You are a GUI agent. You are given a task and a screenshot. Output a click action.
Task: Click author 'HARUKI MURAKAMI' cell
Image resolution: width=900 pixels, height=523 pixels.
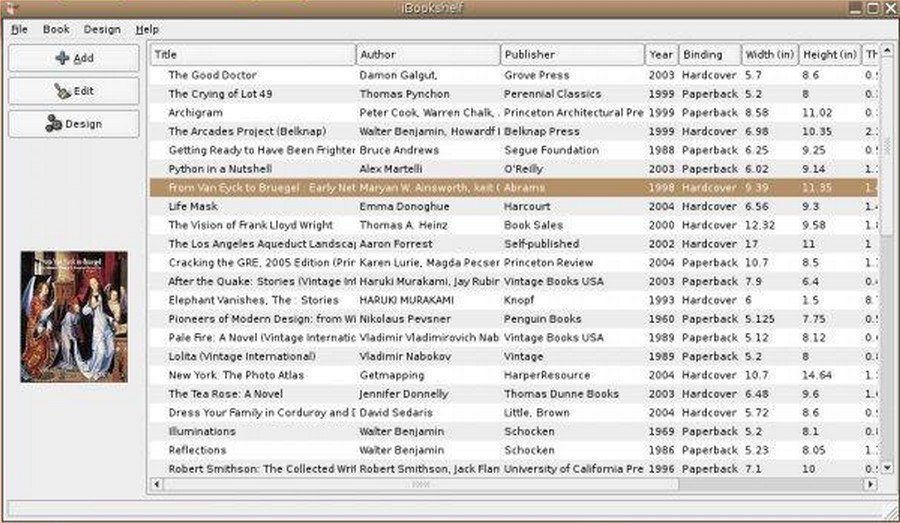(406, 300)
